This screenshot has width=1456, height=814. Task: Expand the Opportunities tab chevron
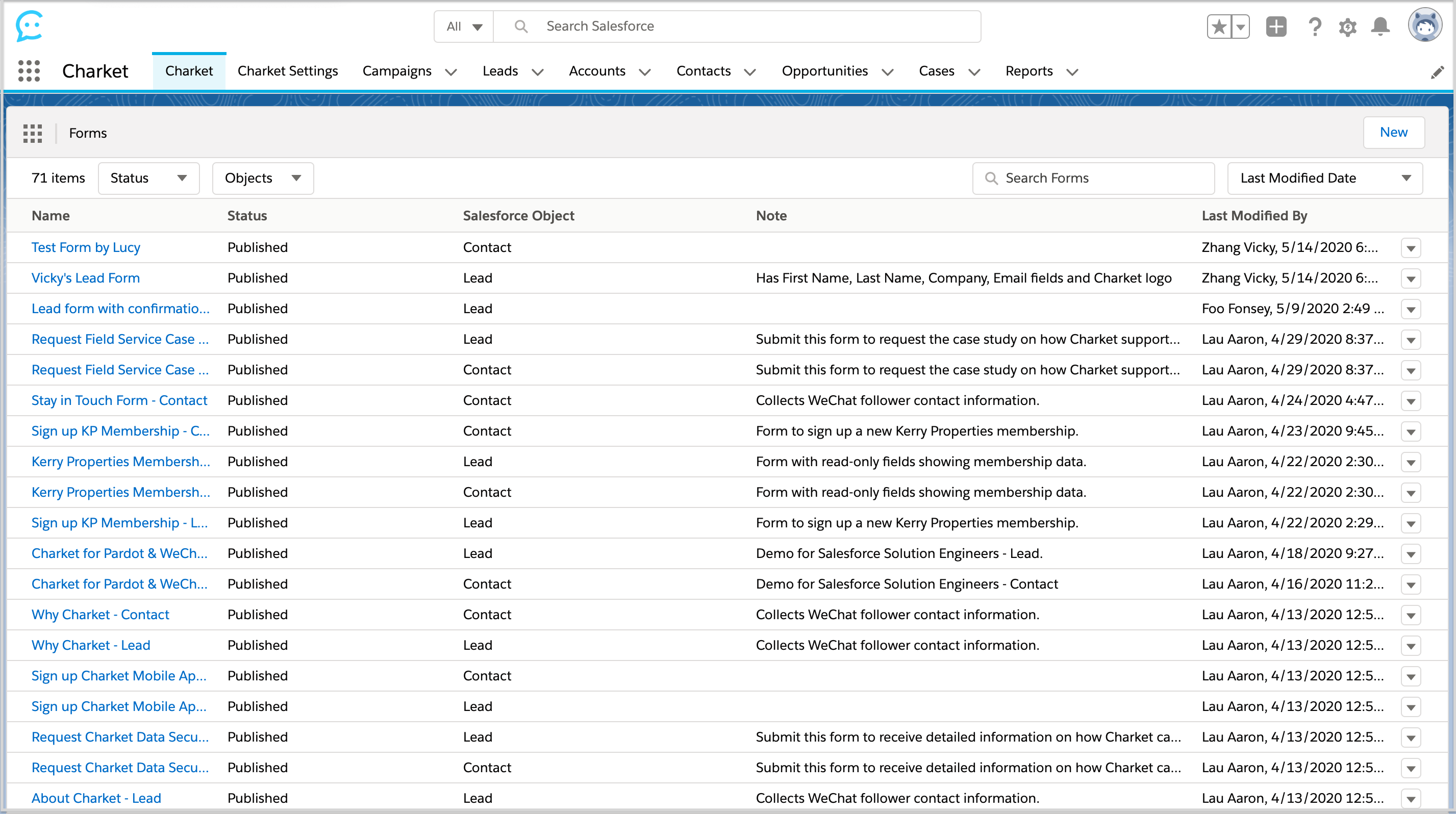coord(887,72)
